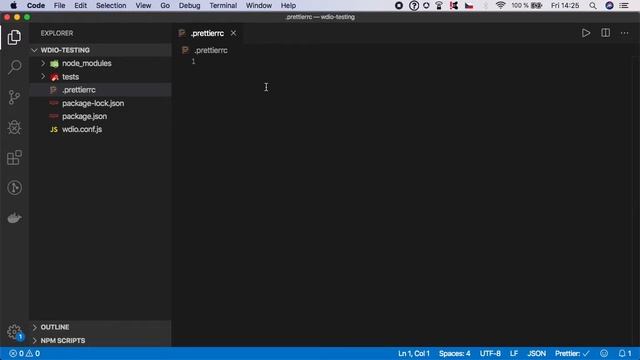Close the .prettierrc editor tab
Image resolution: width=640 pixels, height=360 pixels.
click(233, 33)
